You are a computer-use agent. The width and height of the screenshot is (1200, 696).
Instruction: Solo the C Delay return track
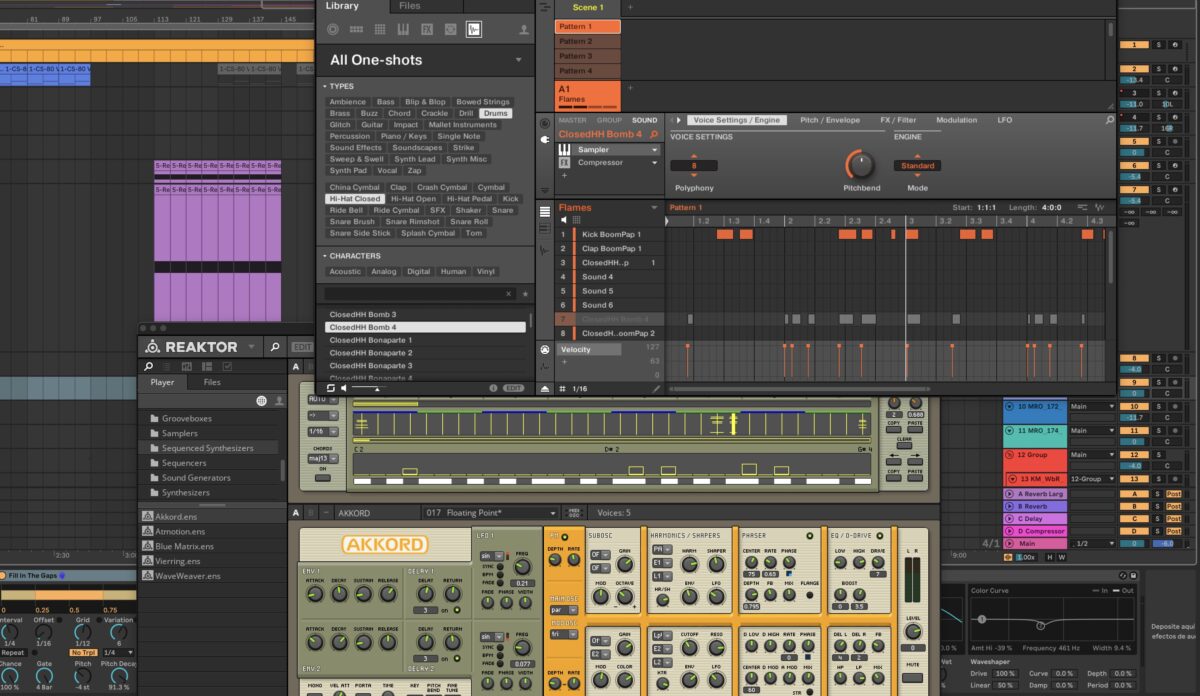[x=1159, y=518]
